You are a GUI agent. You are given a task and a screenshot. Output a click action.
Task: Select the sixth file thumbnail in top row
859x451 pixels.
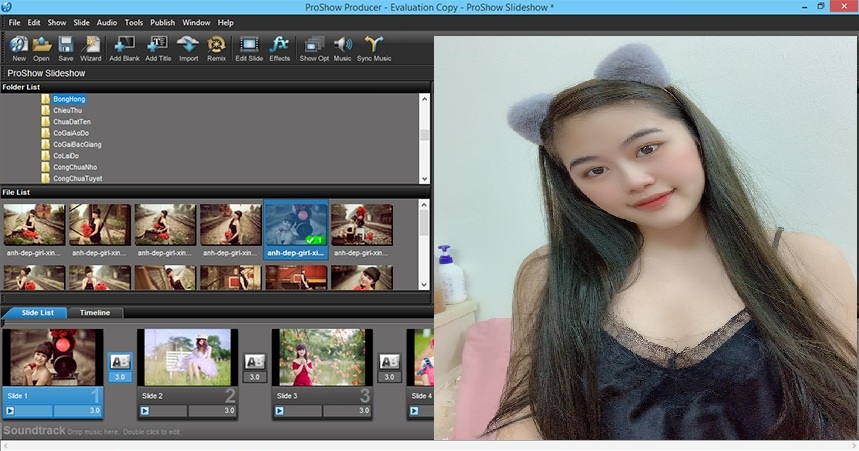click(362, 225)
